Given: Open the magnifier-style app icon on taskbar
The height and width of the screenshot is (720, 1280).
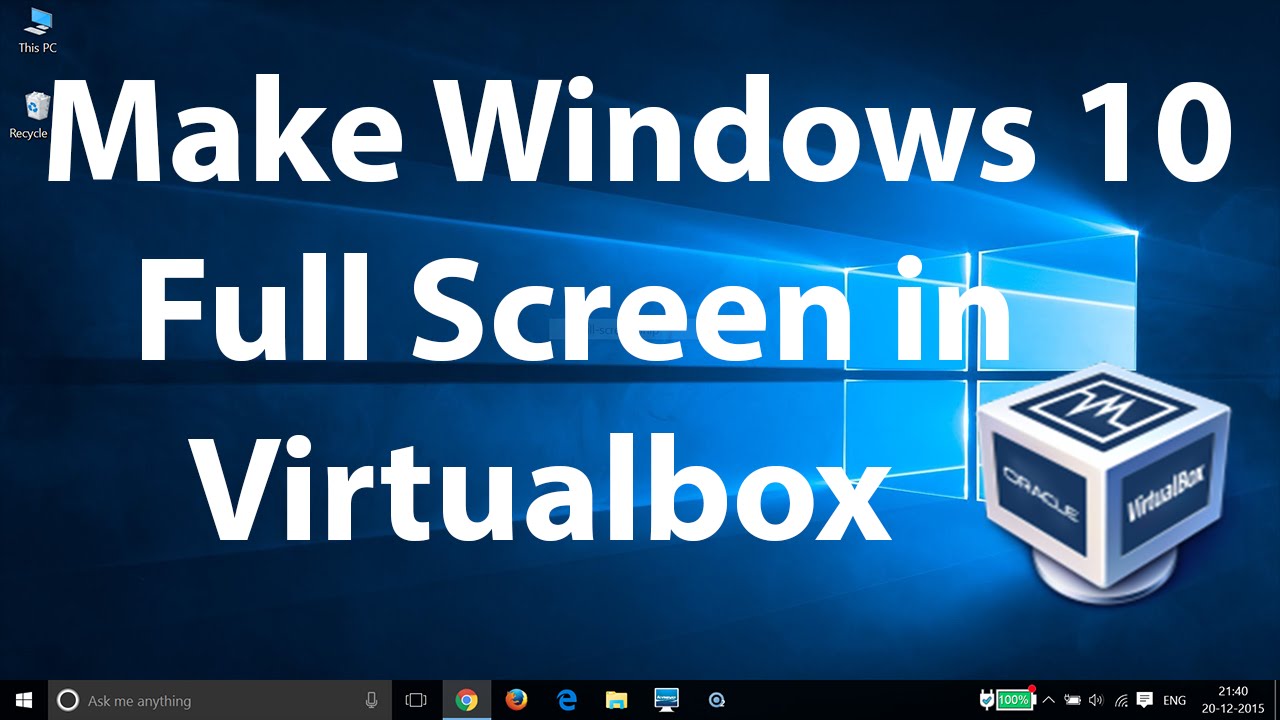Looking at the screenshot, I should tap(717, 700).
